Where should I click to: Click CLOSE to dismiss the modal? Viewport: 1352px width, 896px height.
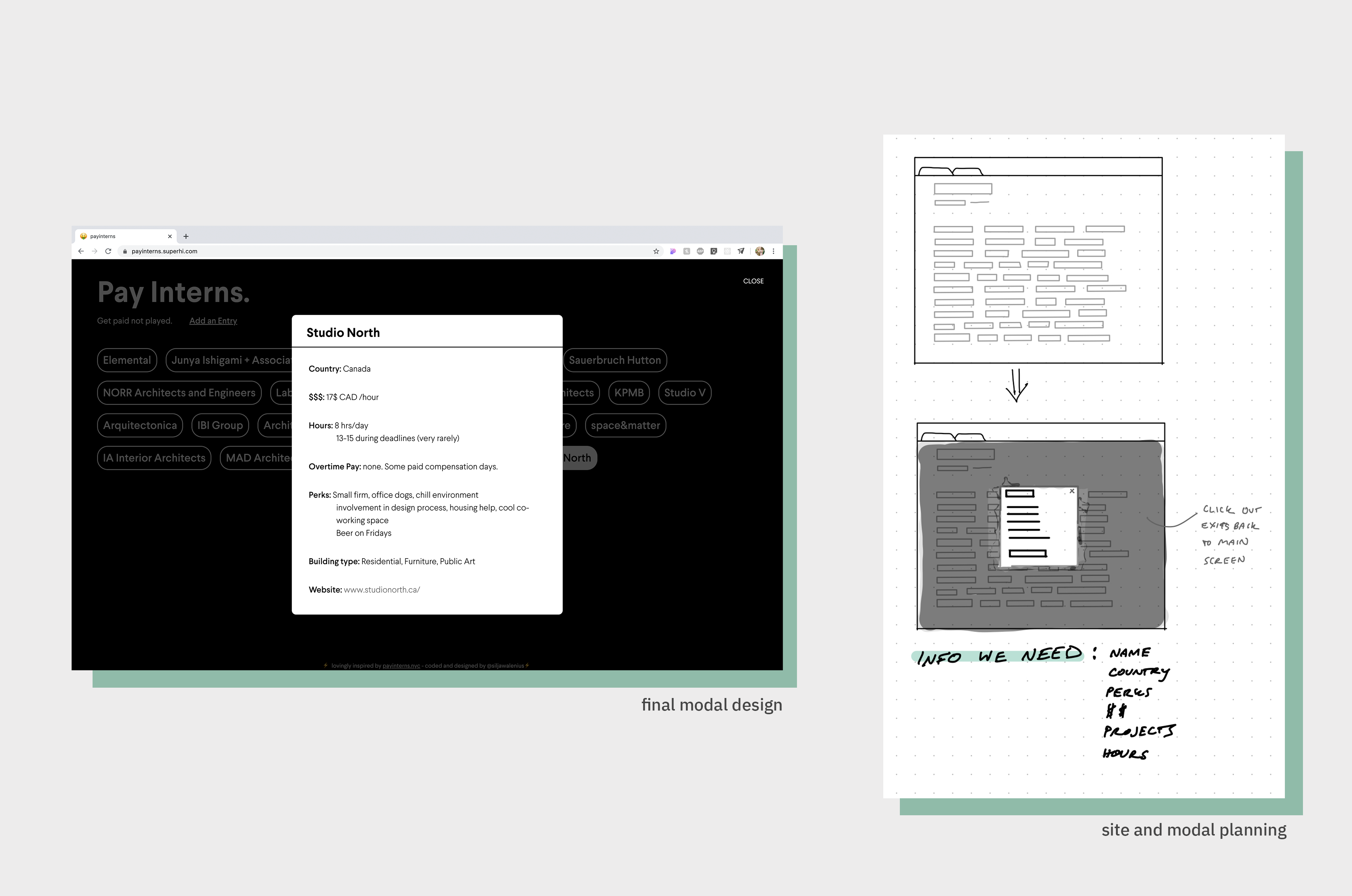[x=753, y=281]
